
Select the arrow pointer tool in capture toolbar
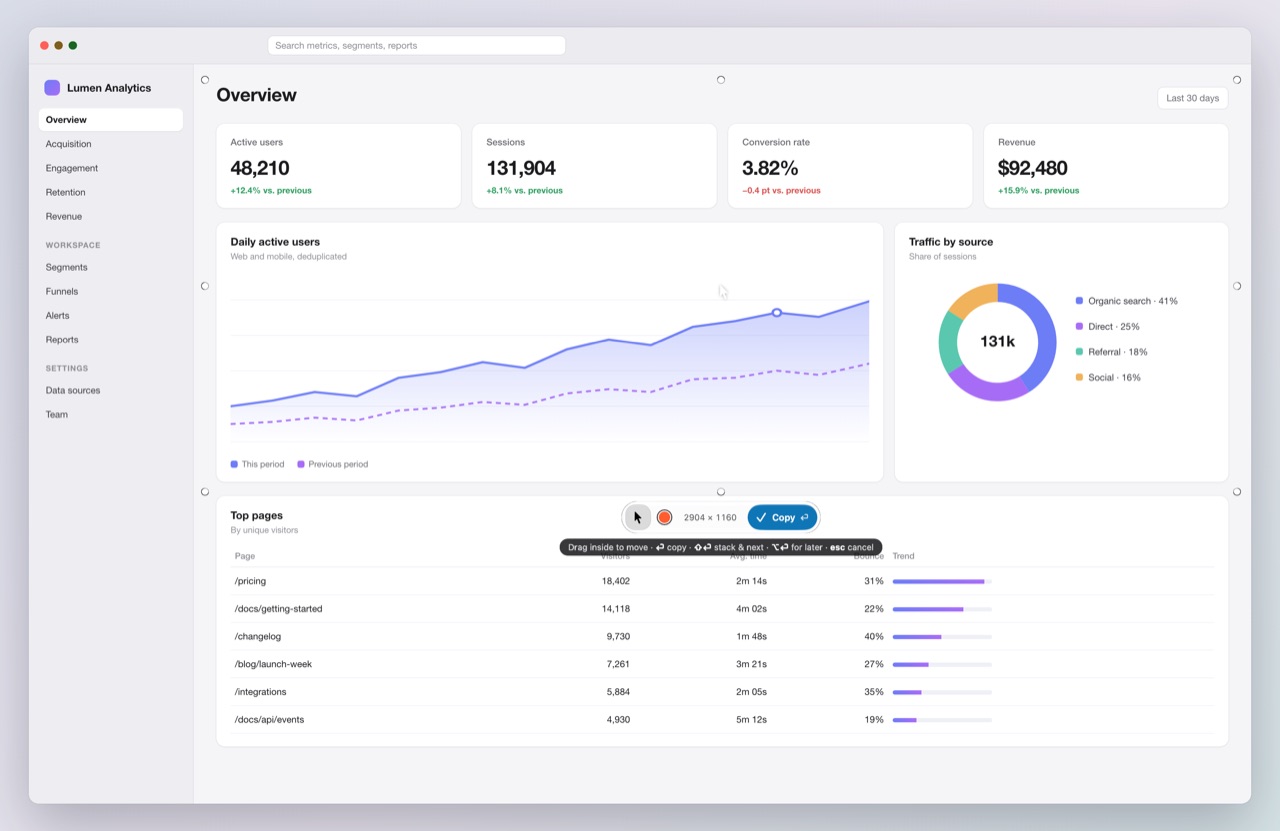(638, 517)
